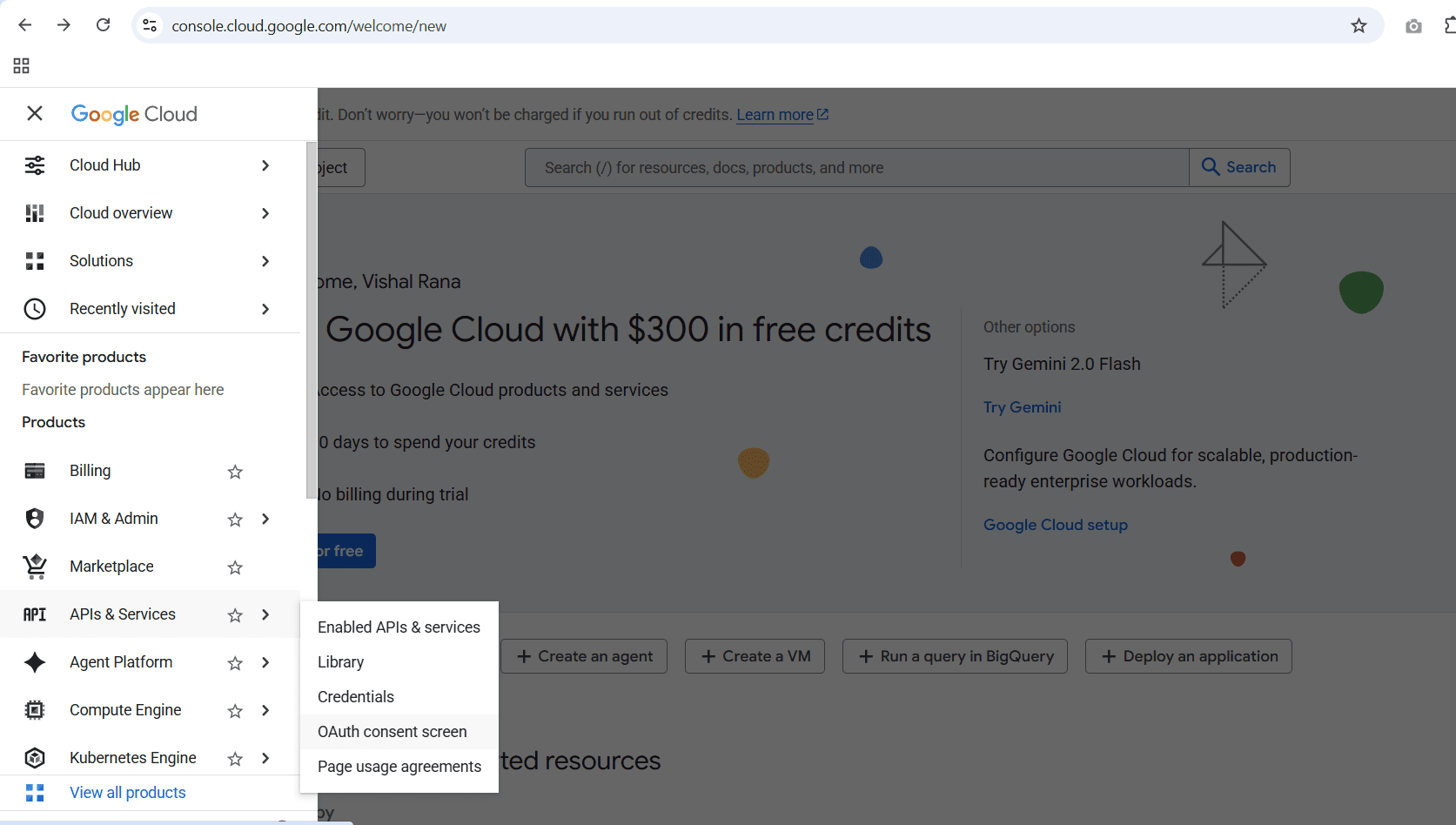
Task: Click the Solutions grid icon
Action: click(35, 261)
